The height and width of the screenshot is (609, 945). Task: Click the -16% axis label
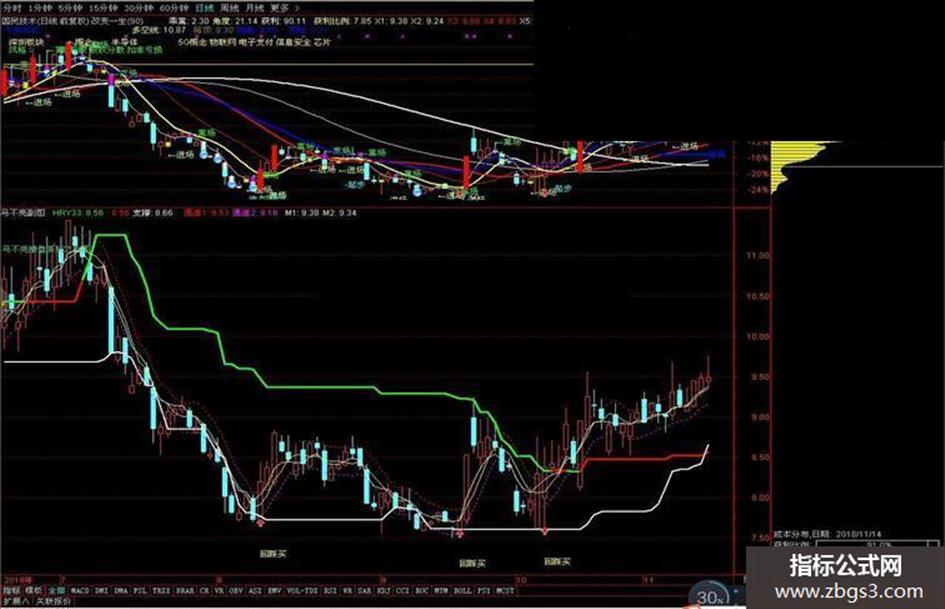(x=758, y=158)
